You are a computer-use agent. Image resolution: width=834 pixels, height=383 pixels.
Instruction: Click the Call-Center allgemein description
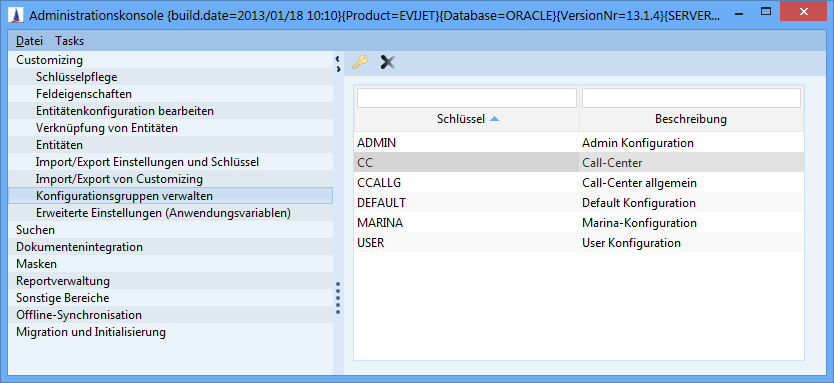click(691, 183)
